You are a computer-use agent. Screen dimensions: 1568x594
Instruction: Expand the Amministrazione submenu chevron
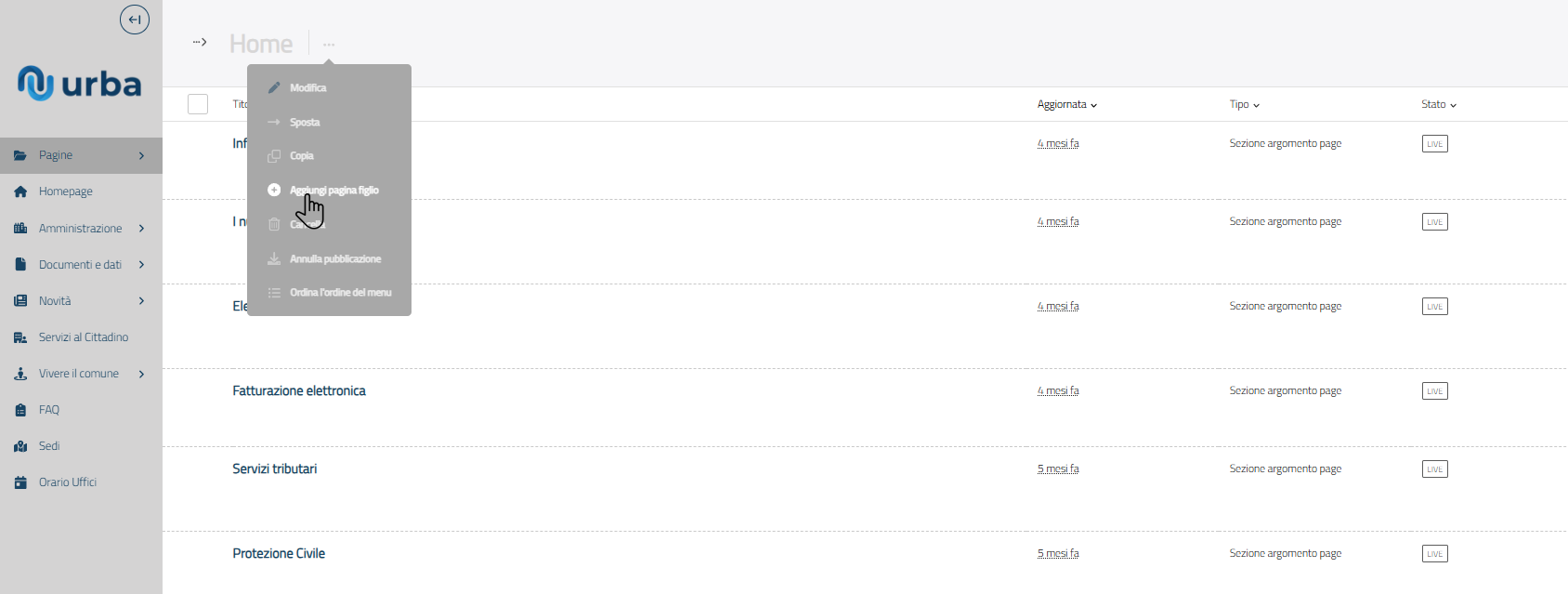(141, 228)
